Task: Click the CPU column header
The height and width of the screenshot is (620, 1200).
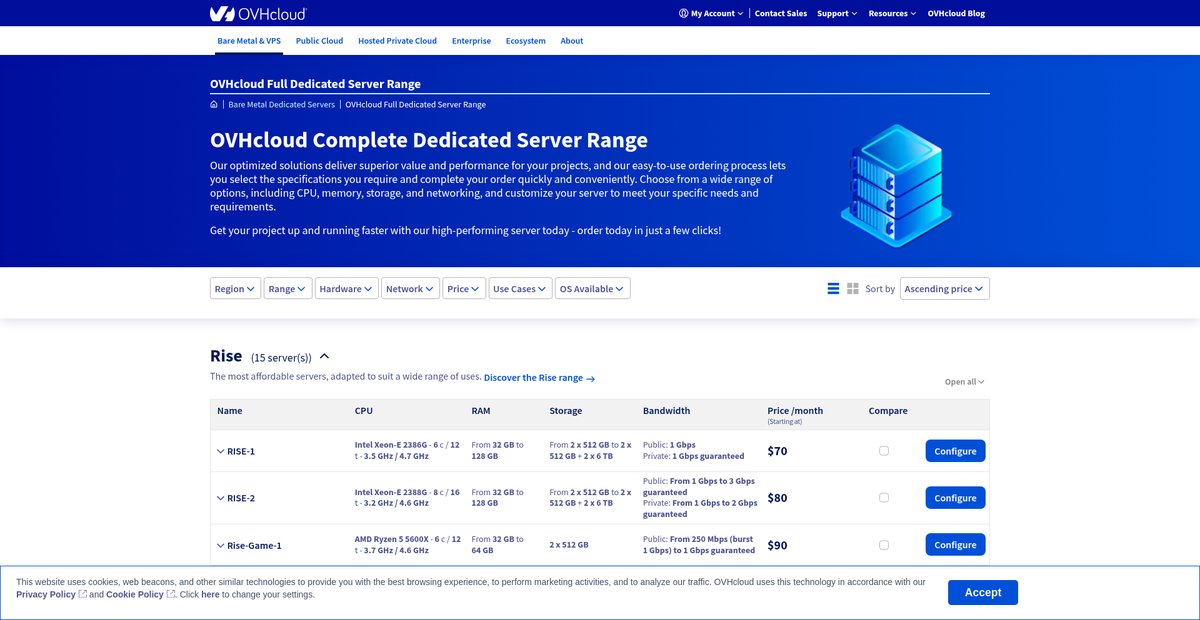Action: click(x=364, y=411)
